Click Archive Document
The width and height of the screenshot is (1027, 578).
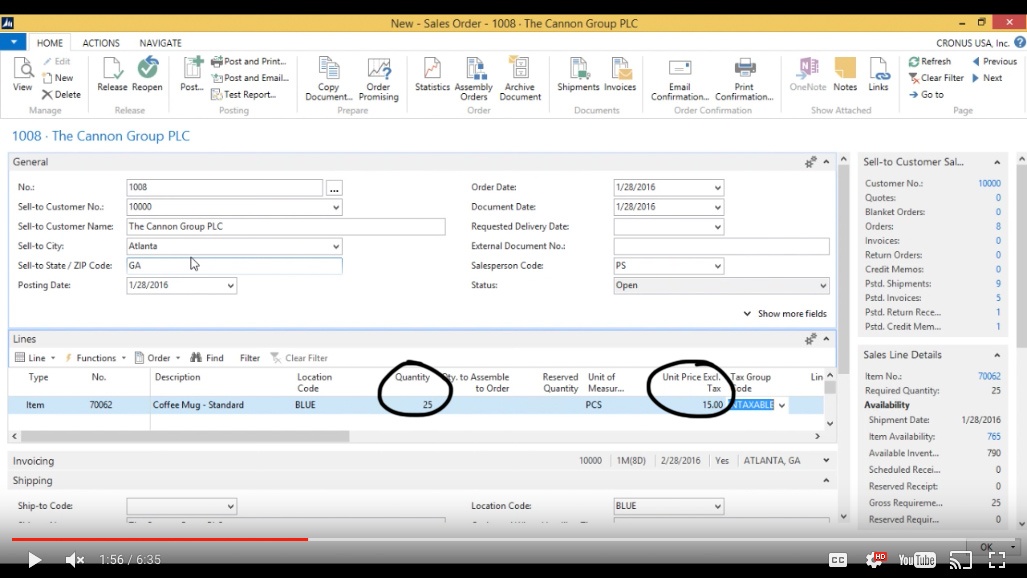520,79
